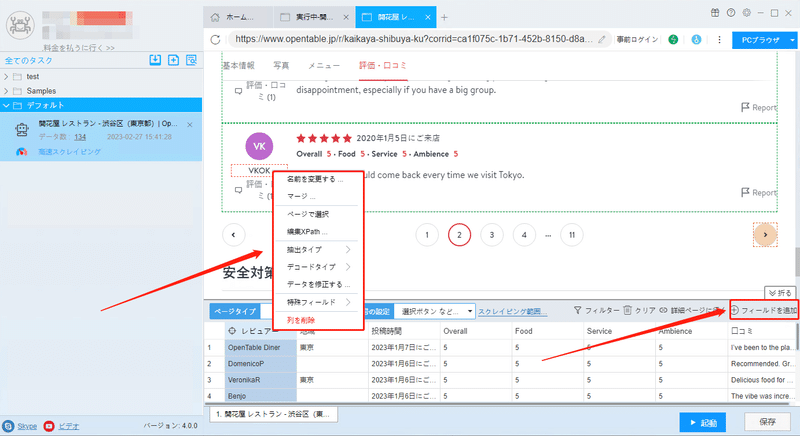Click the robot icon of the 開花屋 task

(x=21, y=130)
